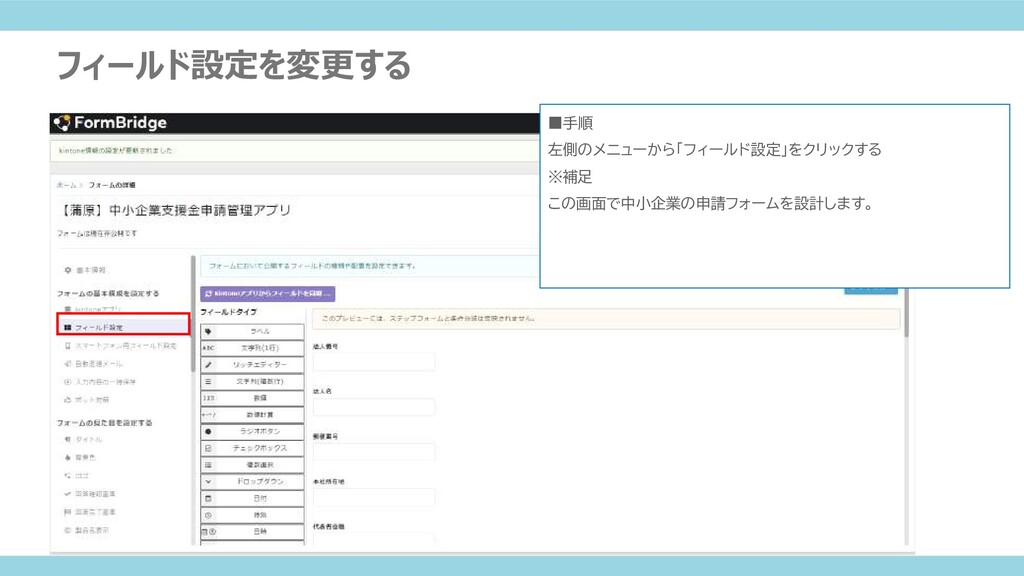The height and width of the screenshot is (576, 1024).
Task: Open 背景色 appearance setting
Action: click(80, 458)
